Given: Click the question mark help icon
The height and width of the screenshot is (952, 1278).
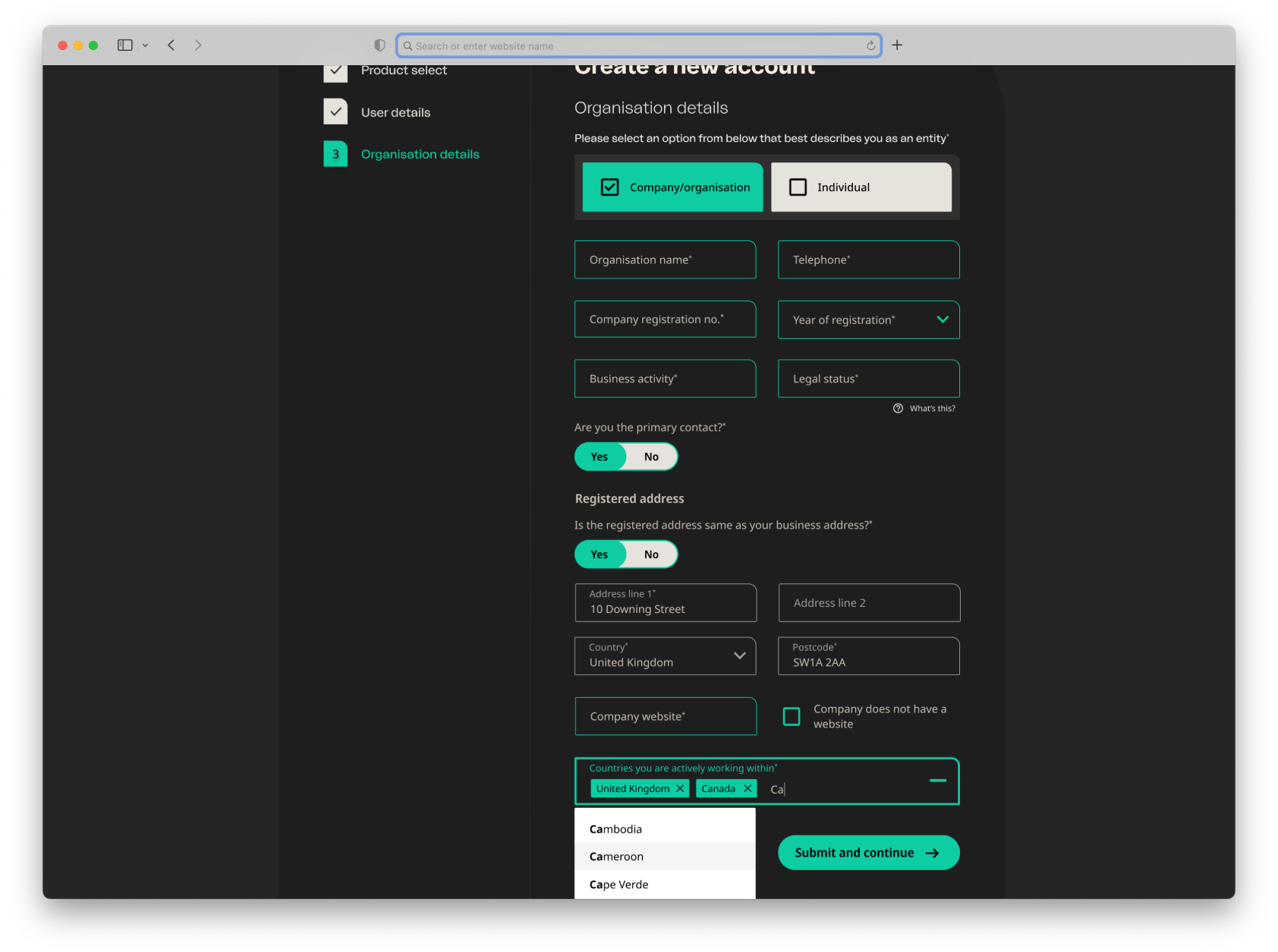Looking at the screenshot, I should pos(897,408).
